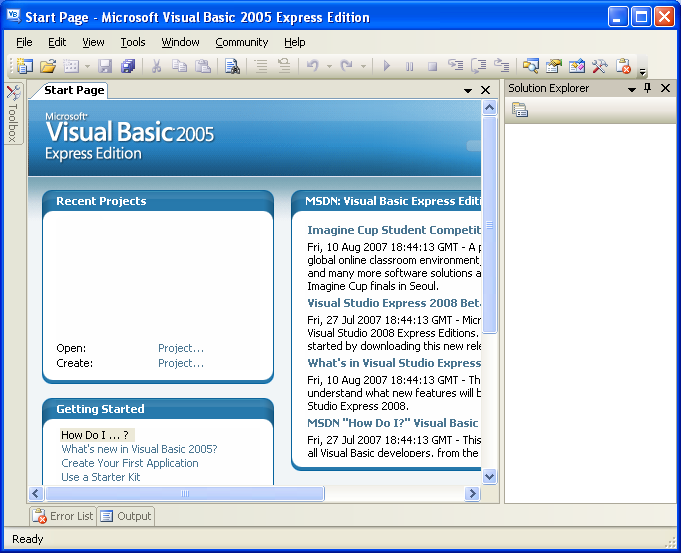681x553 pixels.
Task: Click the Stop Debugging square icon
Action: pyautogui.click(x=432, y=66)
